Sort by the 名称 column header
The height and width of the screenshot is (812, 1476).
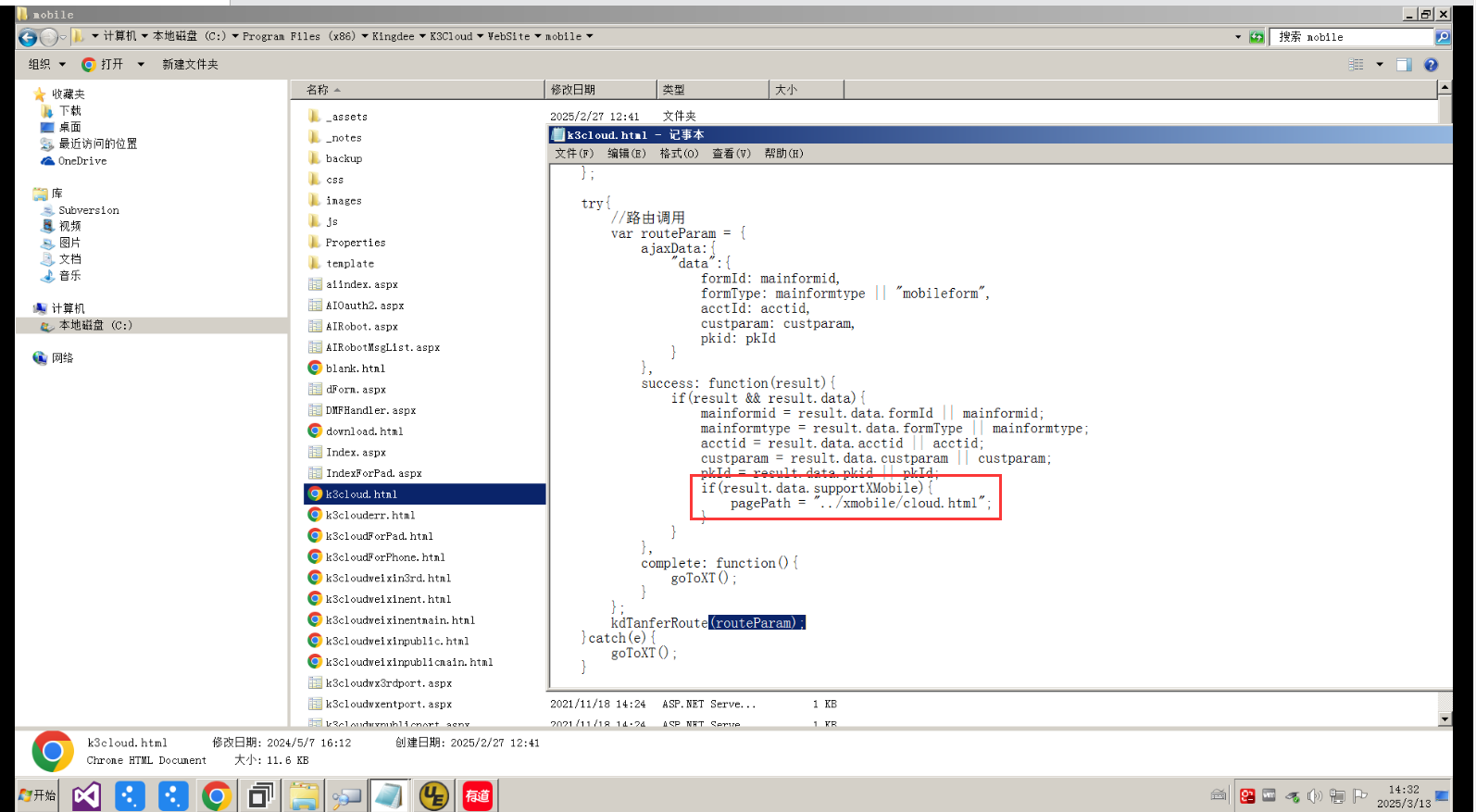pos(417,90)
